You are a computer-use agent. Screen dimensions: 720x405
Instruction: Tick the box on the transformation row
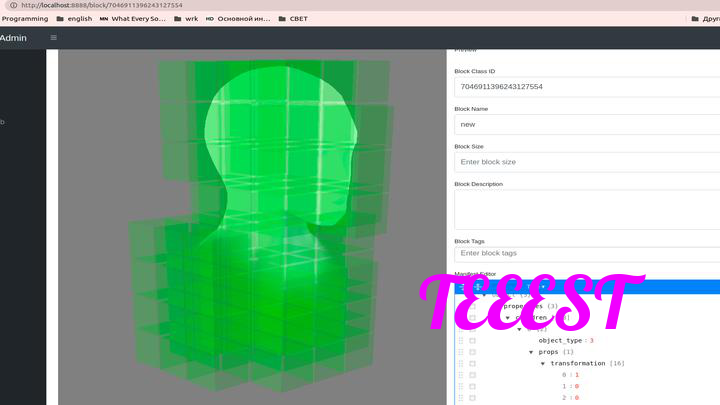point(472,364)
